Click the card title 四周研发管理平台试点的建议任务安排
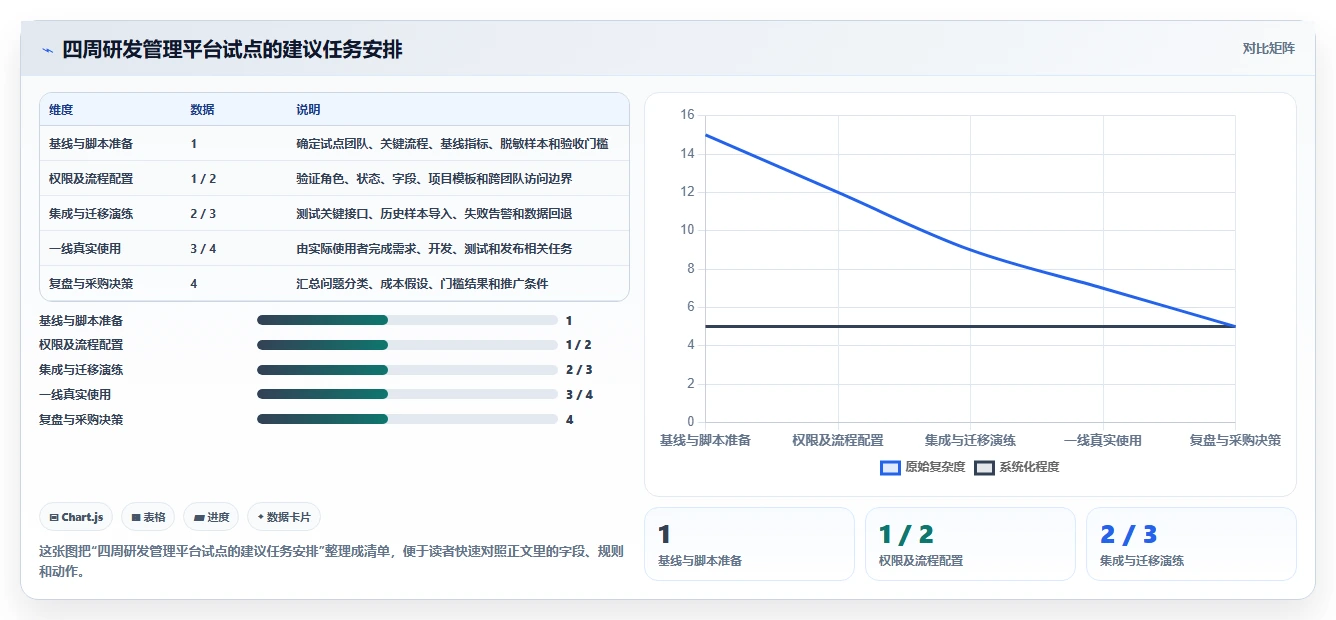The width and height of the screenshot is (1336, 620). [232, 50]
